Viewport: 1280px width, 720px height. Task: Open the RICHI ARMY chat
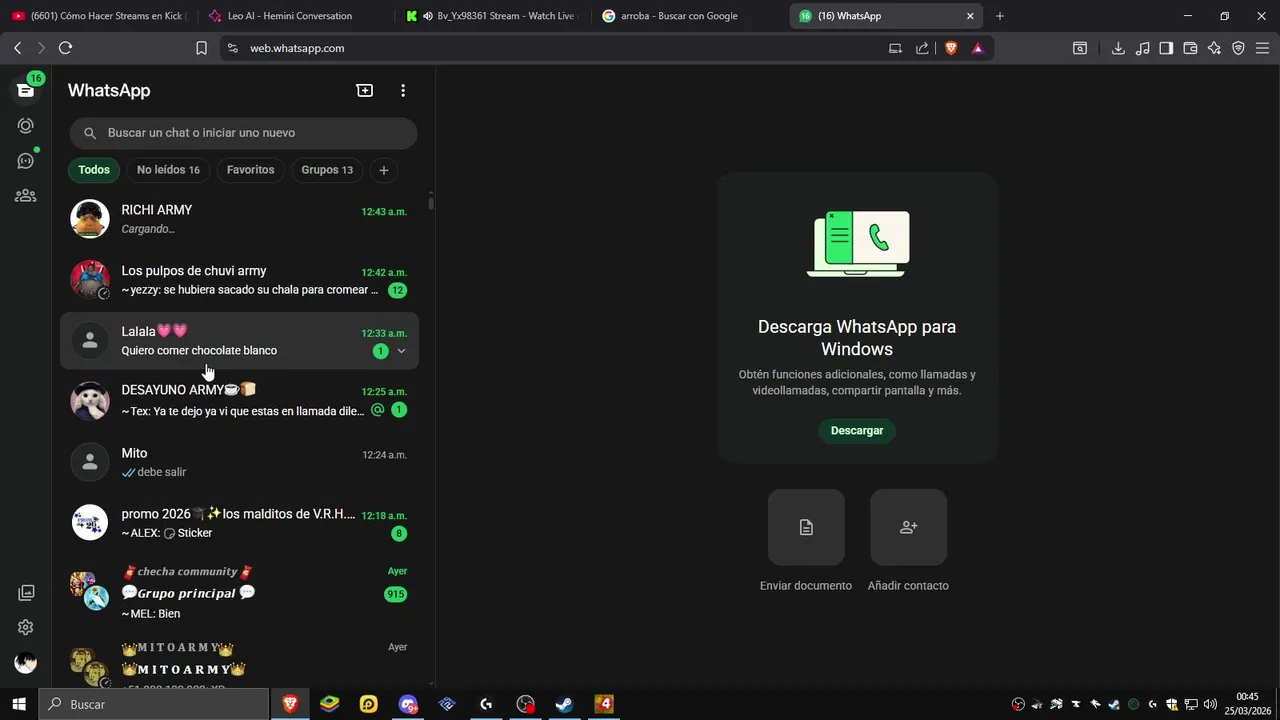[x=240, y=219]
